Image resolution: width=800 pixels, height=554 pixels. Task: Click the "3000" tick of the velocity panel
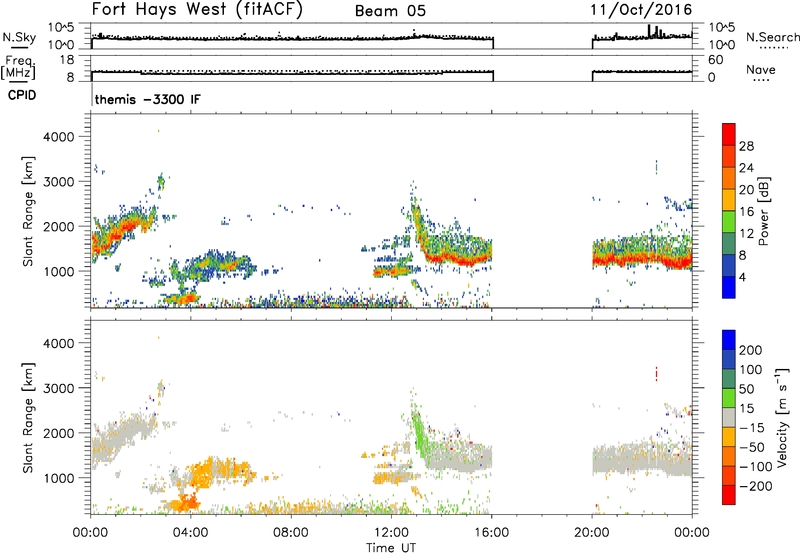pyautogui.click(x=58, y=388)
